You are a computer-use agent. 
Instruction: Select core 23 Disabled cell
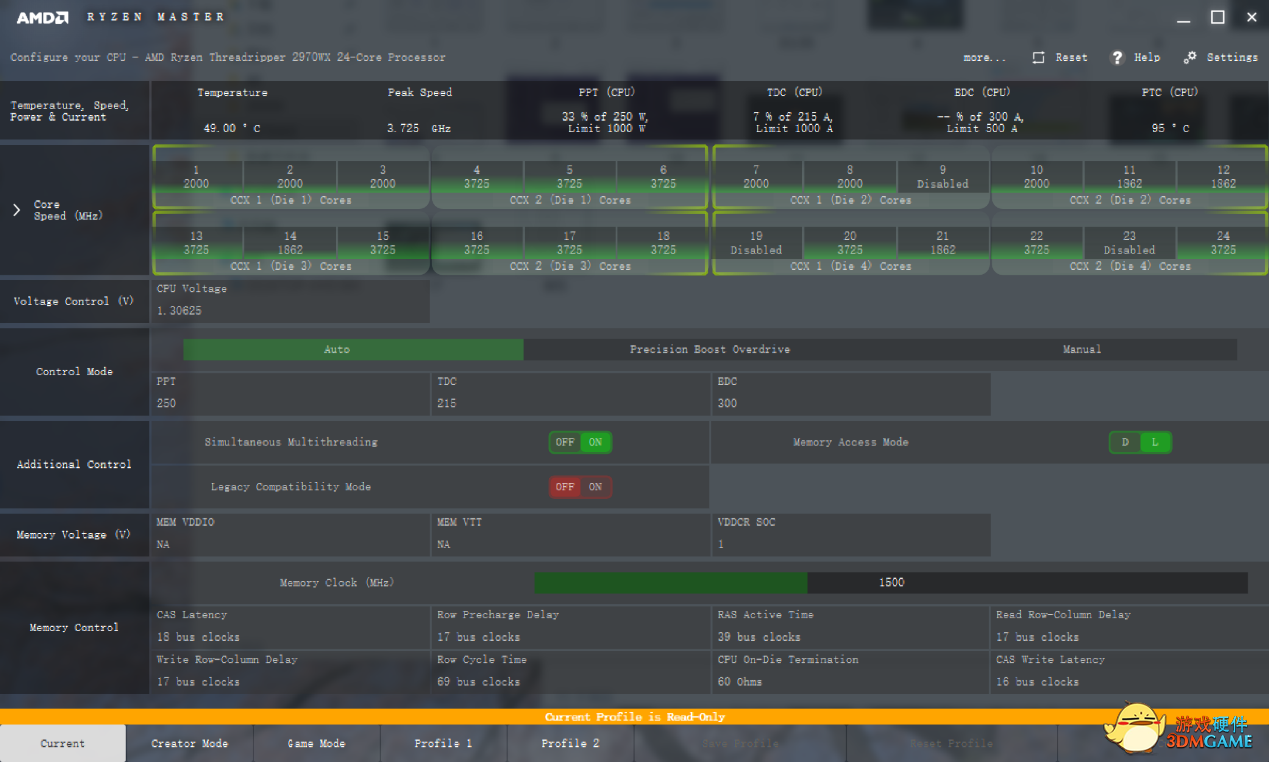coord(1130,243)
